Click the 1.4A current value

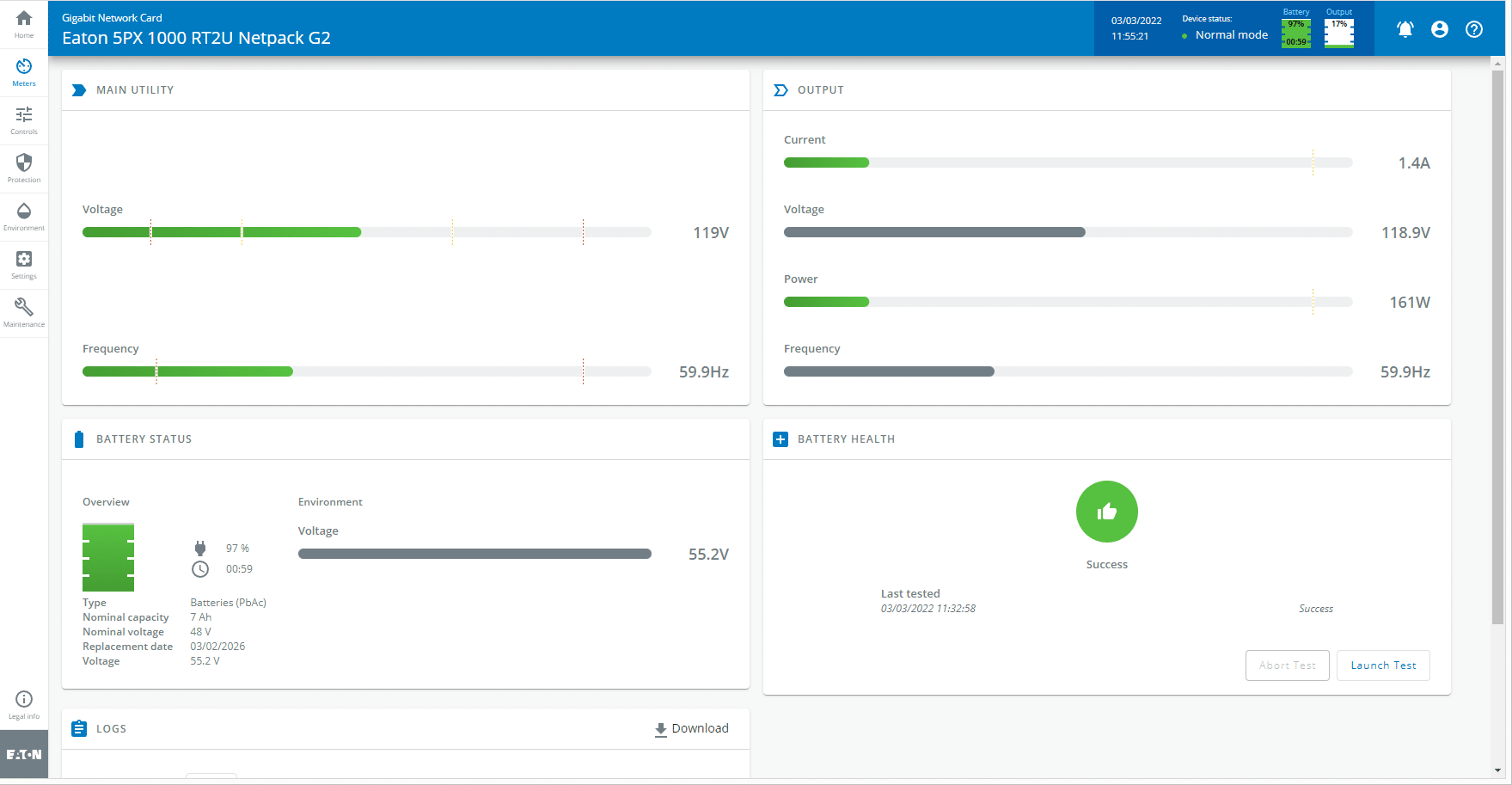1414,163
